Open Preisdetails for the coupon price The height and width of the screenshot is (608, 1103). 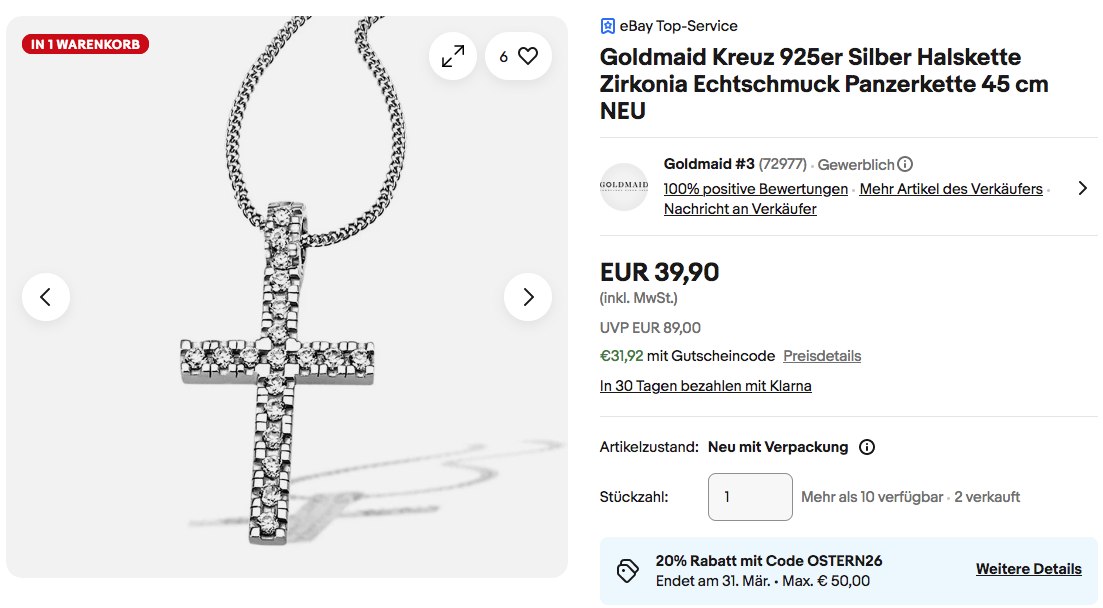822,356
